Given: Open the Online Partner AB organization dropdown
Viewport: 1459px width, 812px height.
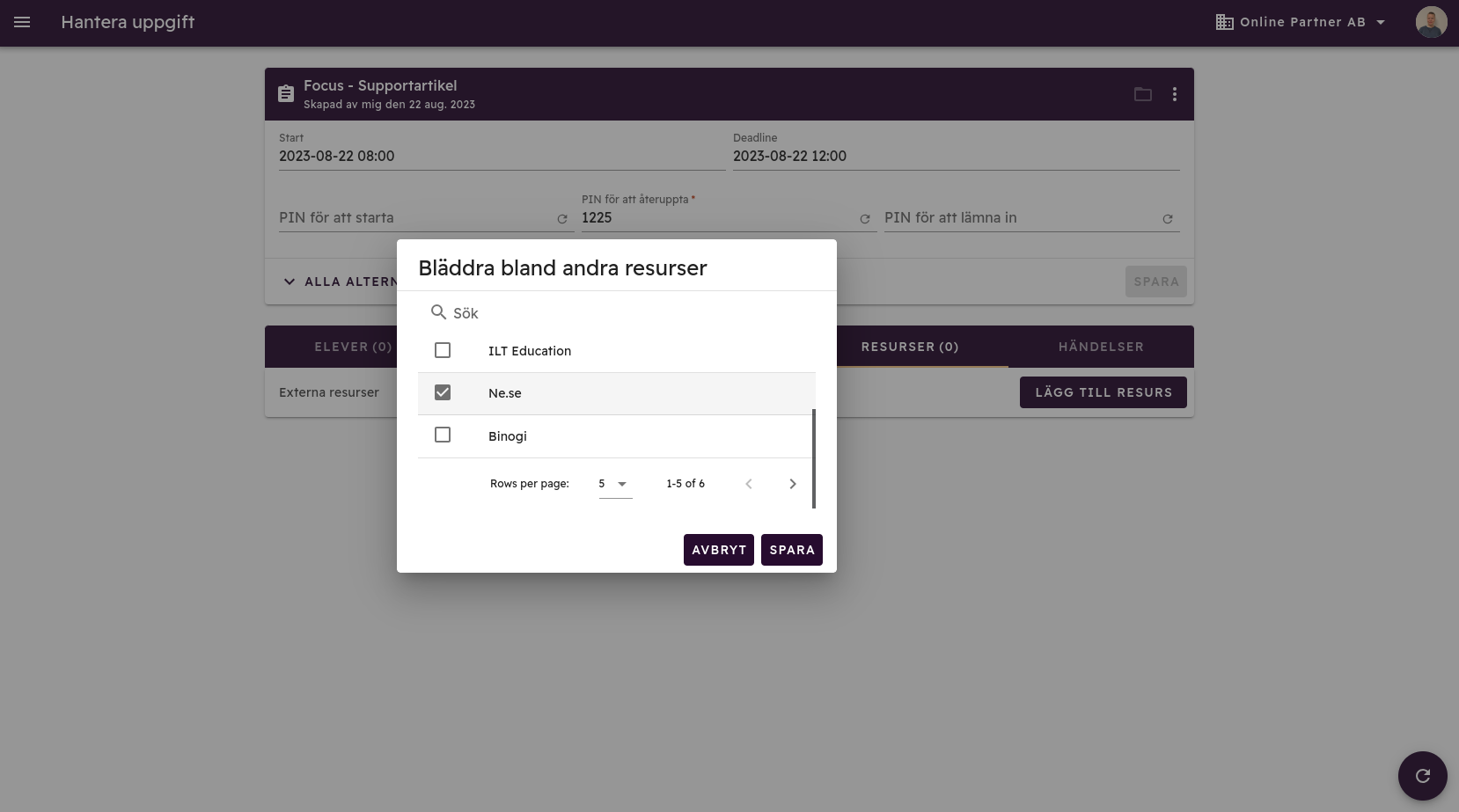Looking at the screenshot, I should pos(1300,22).
